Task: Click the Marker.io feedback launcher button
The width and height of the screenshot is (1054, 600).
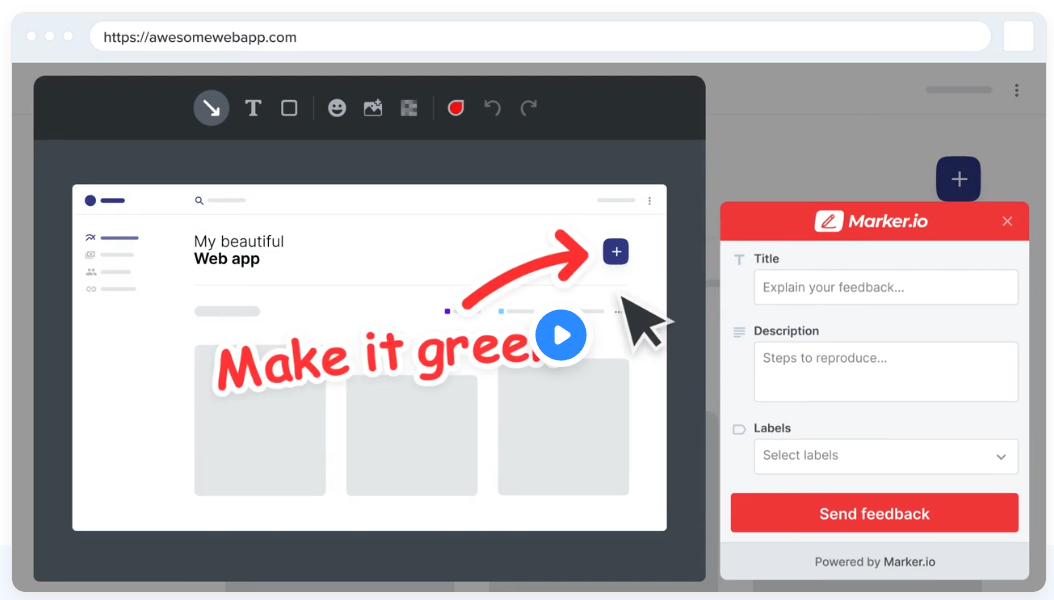Action: (958, 179)
